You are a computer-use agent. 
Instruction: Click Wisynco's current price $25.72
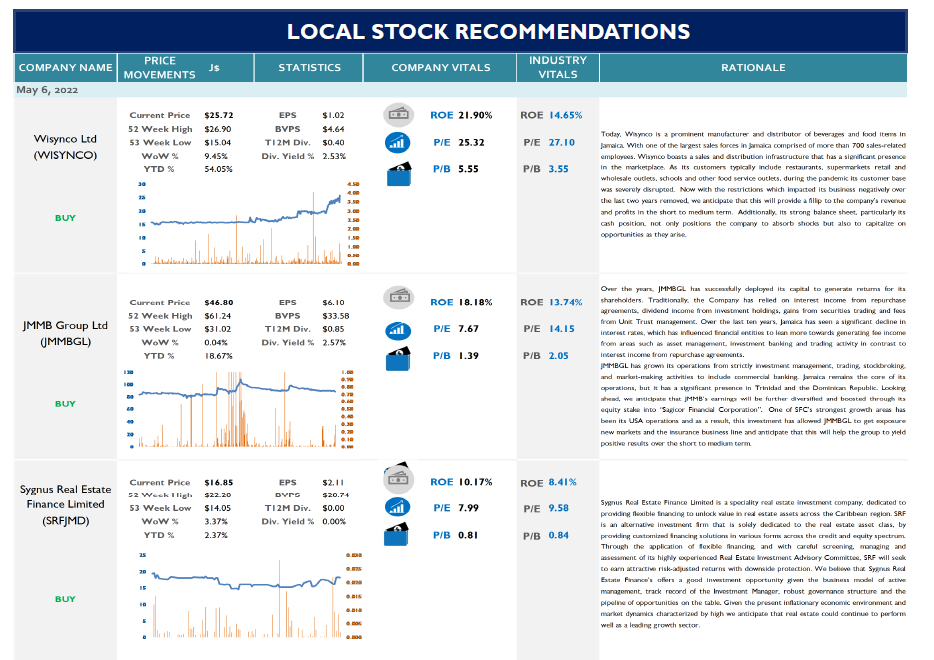pos(219,115)
